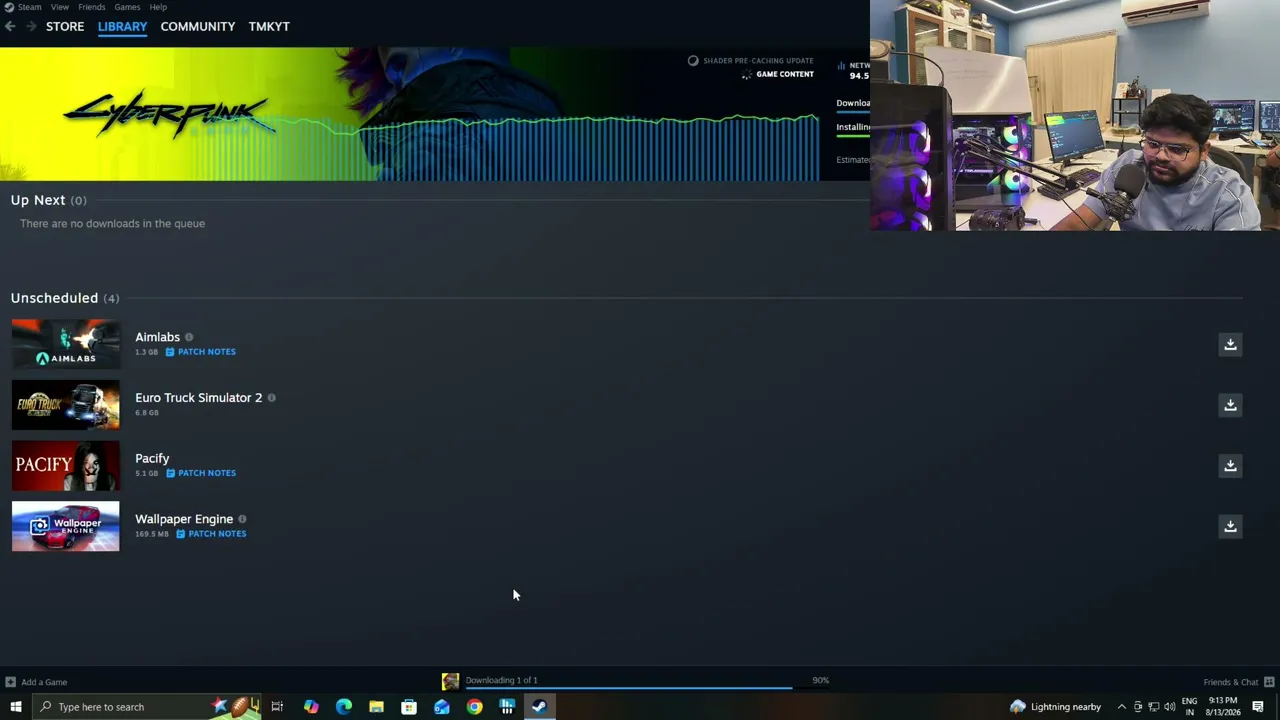The height and width of the screenshot is (720, 1280).
Task: Open the info icon beside Aimlabs
Action: pyautogui.click(x=189, y=337)
